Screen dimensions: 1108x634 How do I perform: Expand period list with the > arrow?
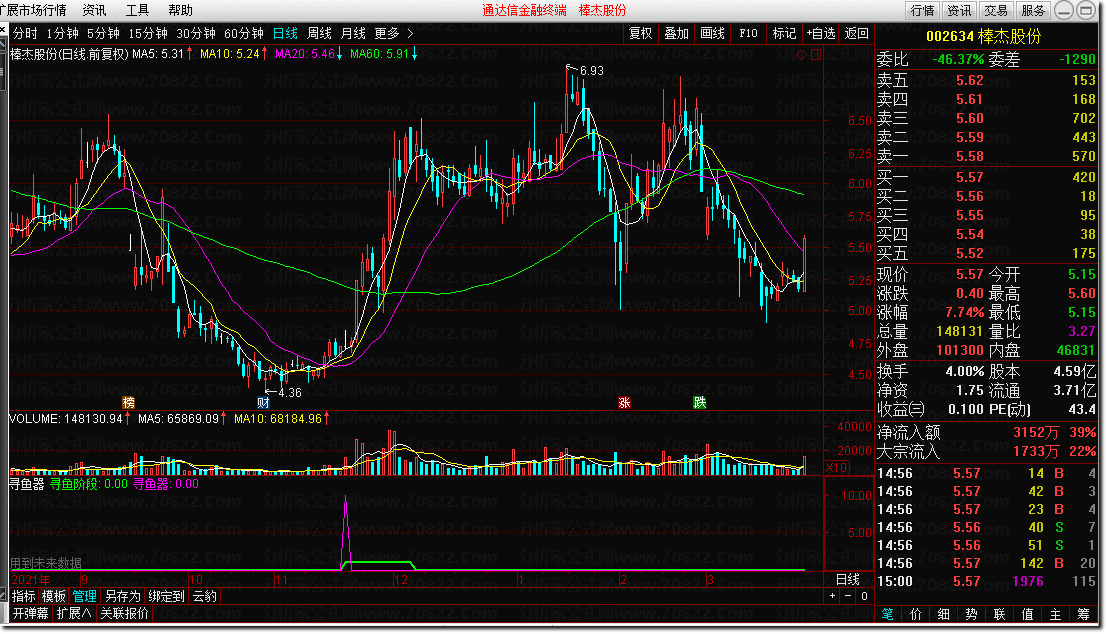point(410,33)
